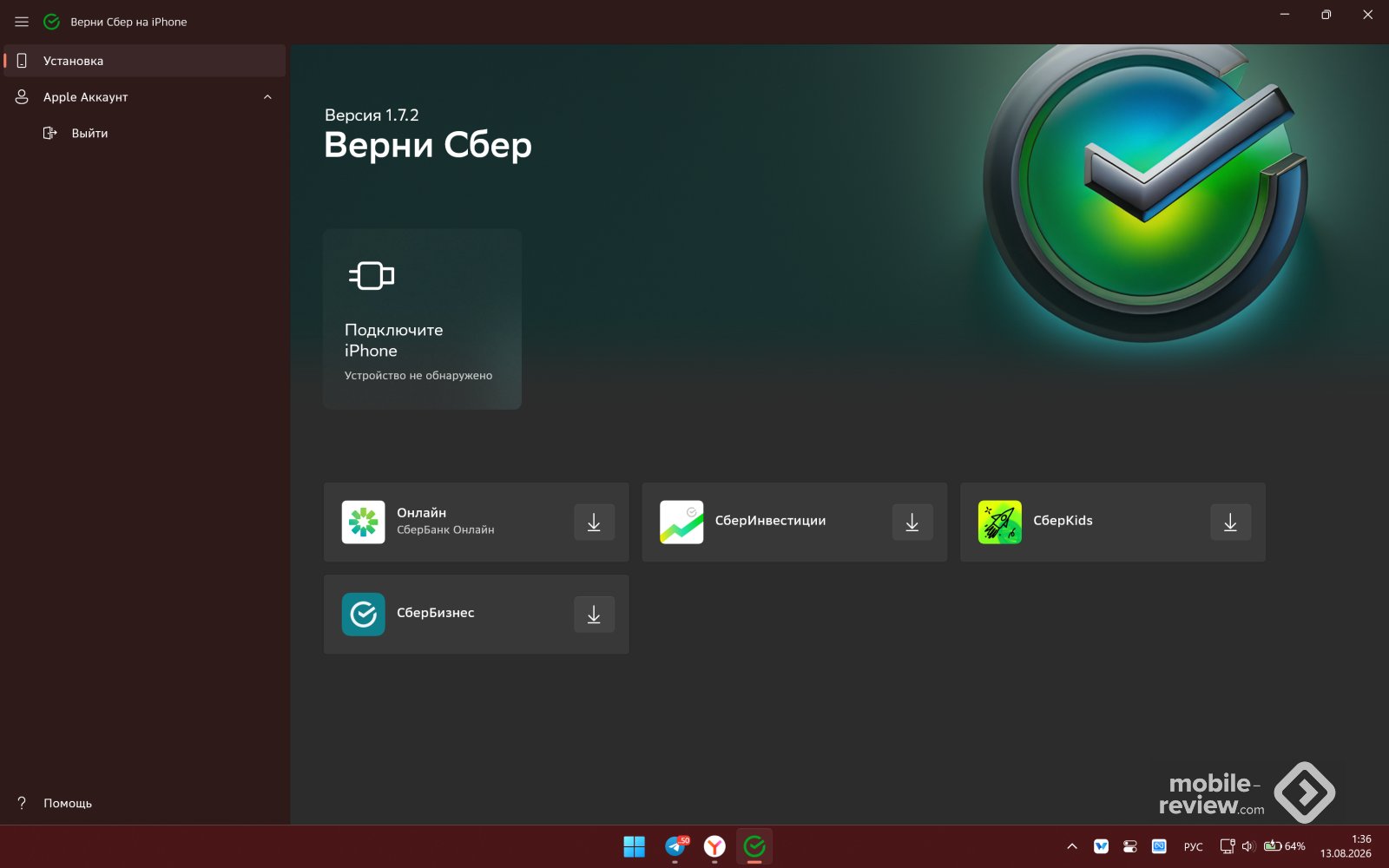The width and height of the screenshot is (1389, 868).
Task: Download the СберБизнес app
Action: [x=594, y=614]
